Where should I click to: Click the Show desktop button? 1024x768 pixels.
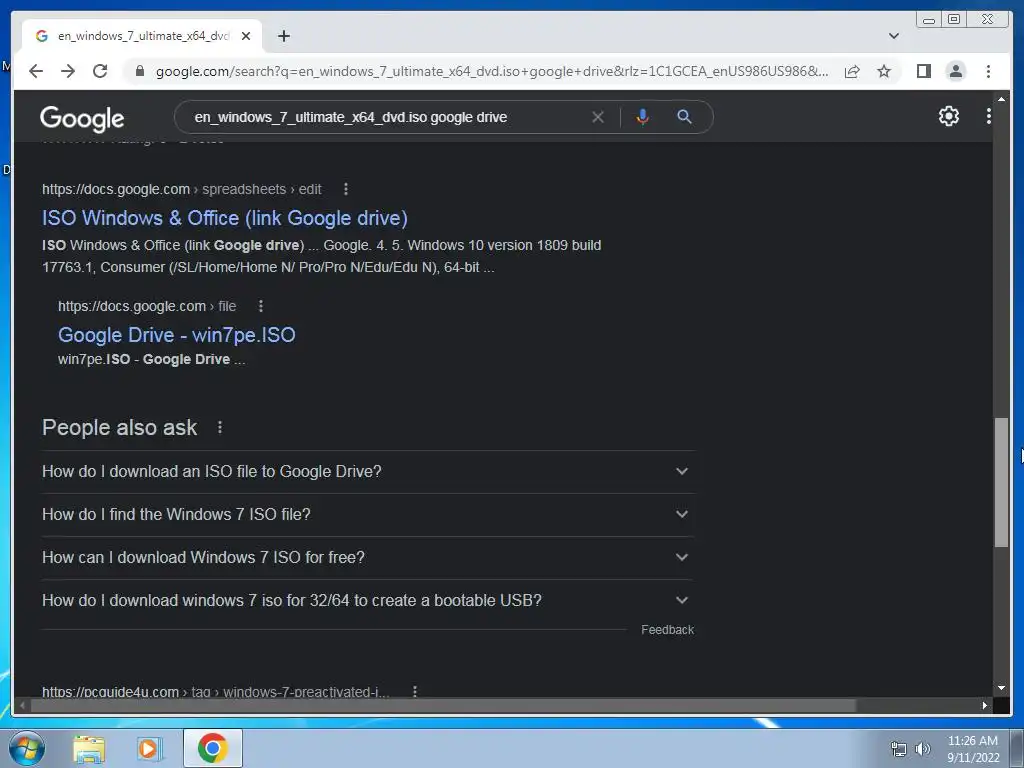(x=1017, y=748)
